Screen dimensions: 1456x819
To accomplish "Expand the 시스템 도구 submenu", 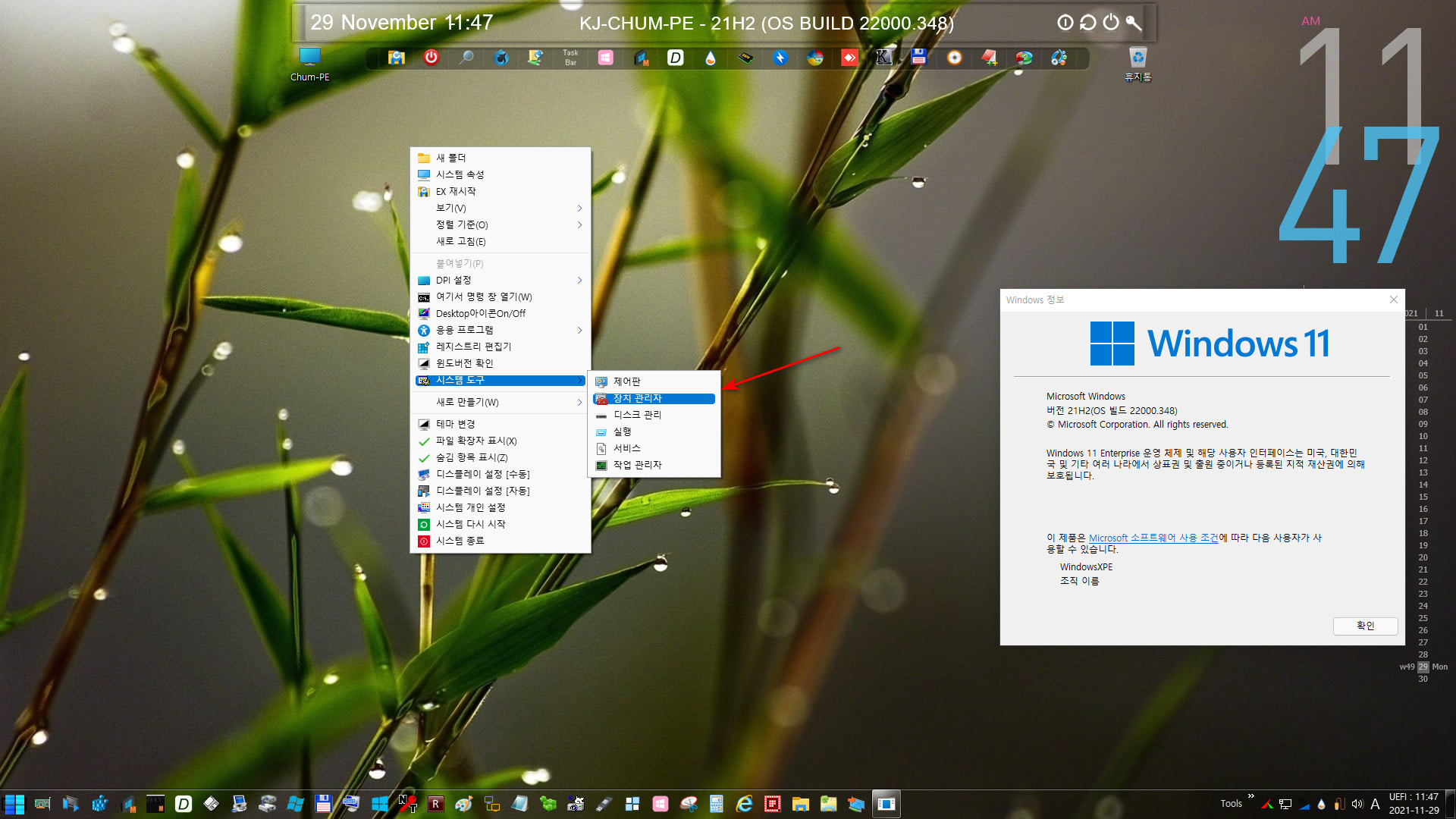I will (x=500, y=380).
